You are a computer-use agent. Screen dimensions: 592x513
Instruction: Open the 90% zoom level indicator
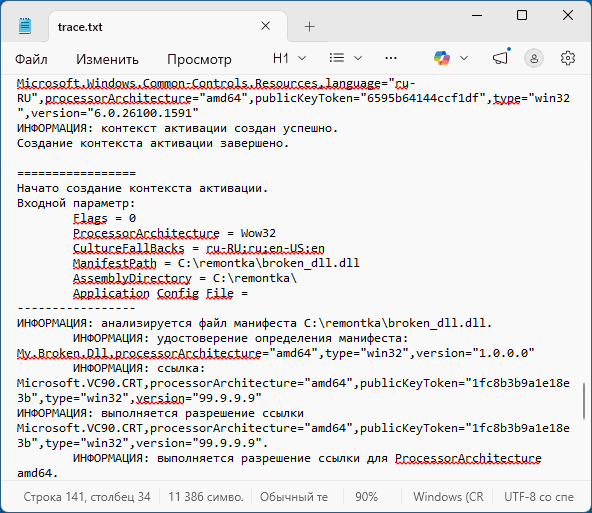[366, 497]
